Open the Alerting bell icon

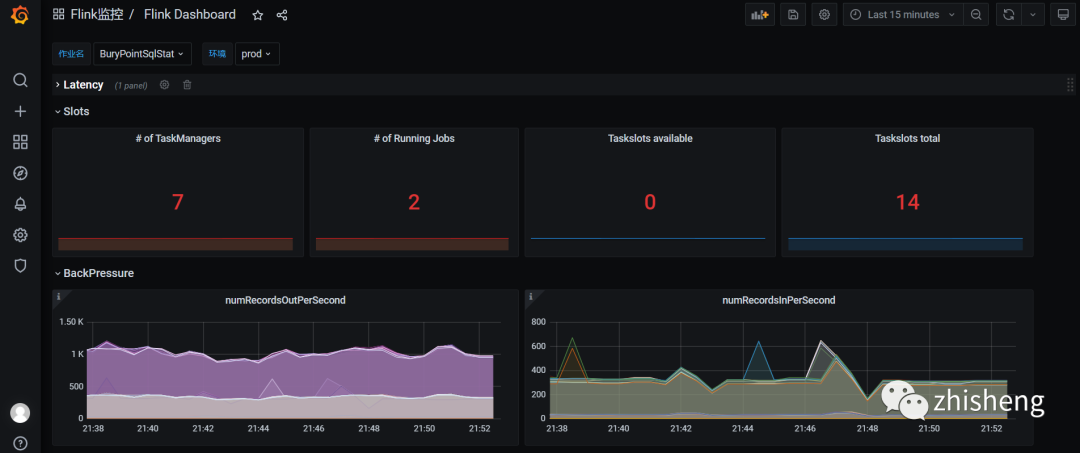coord(21,204)
